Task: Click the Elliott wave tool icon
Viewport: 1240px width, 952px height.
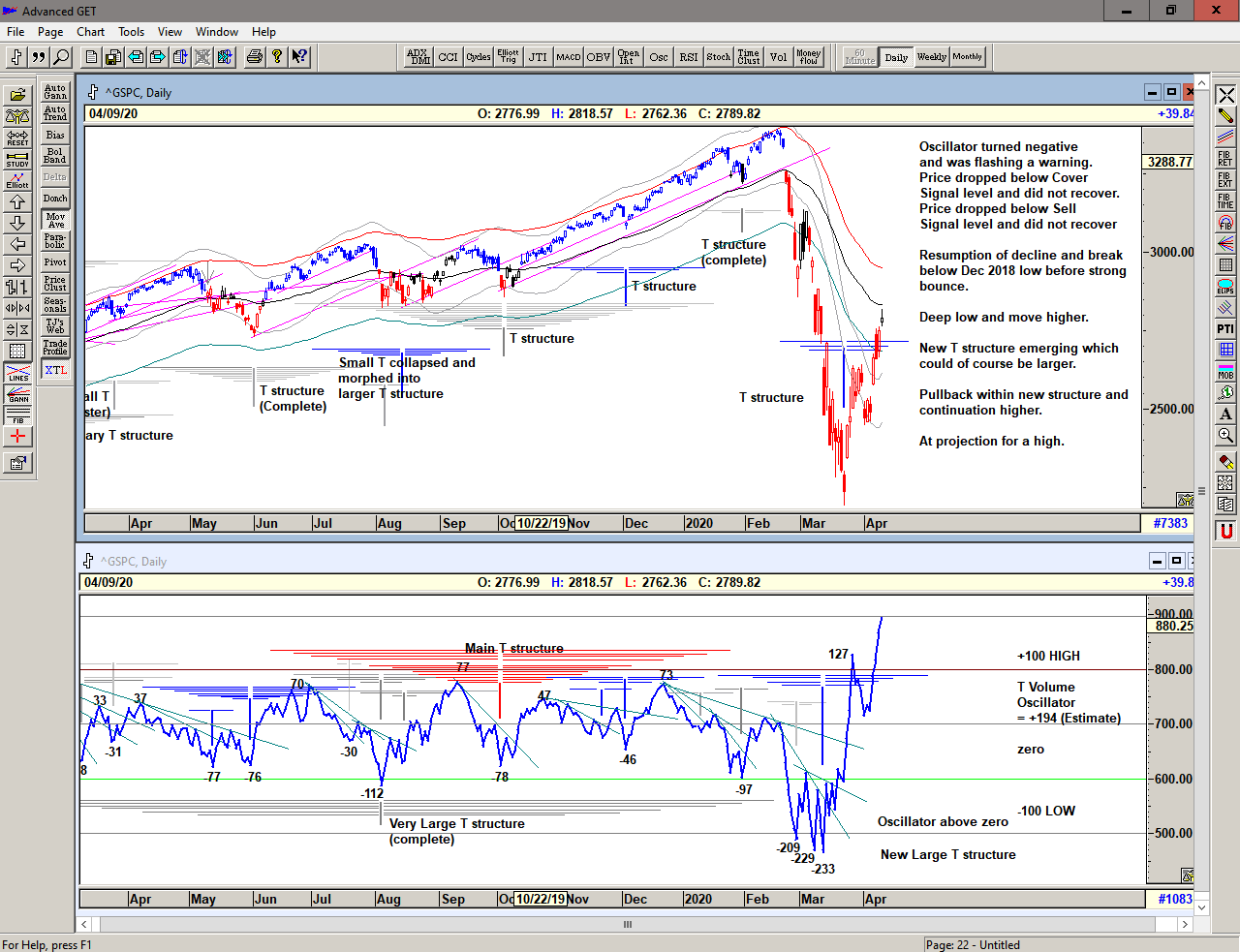Action: (x=17, y=180)
